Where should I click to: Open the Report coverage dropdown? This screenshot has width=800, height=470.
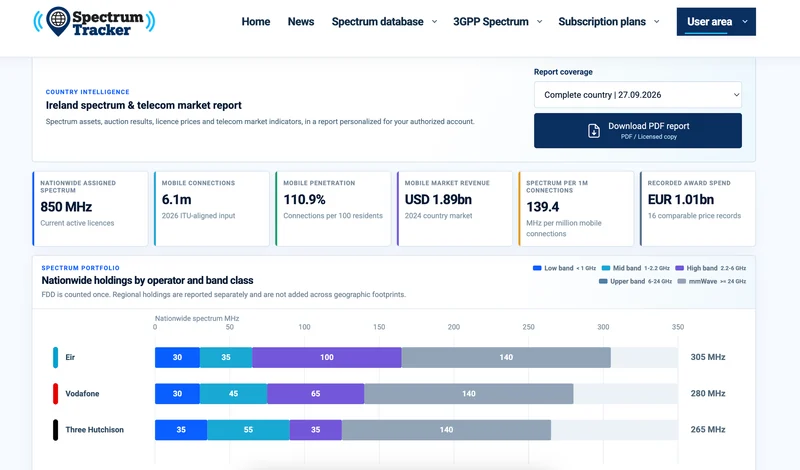pyautogui.click(x=638, y=95)
